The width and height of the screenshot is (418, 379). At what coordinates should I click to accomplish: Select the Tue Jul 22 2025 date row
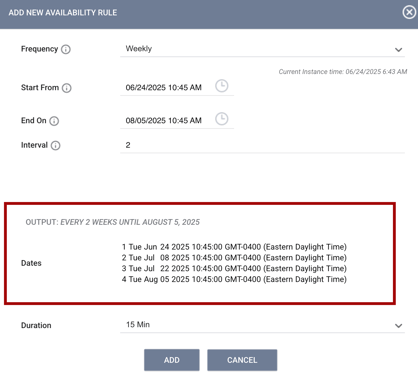(234, 268)
